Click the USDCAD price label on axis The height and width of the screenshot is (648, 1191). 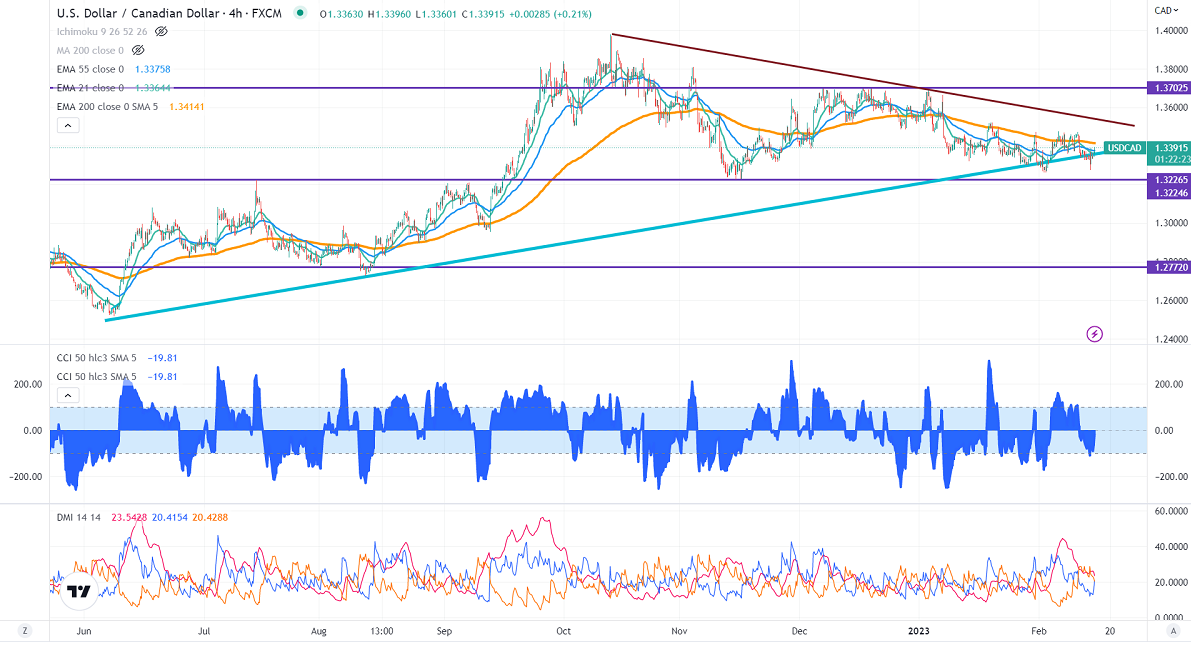point(1125,148)
